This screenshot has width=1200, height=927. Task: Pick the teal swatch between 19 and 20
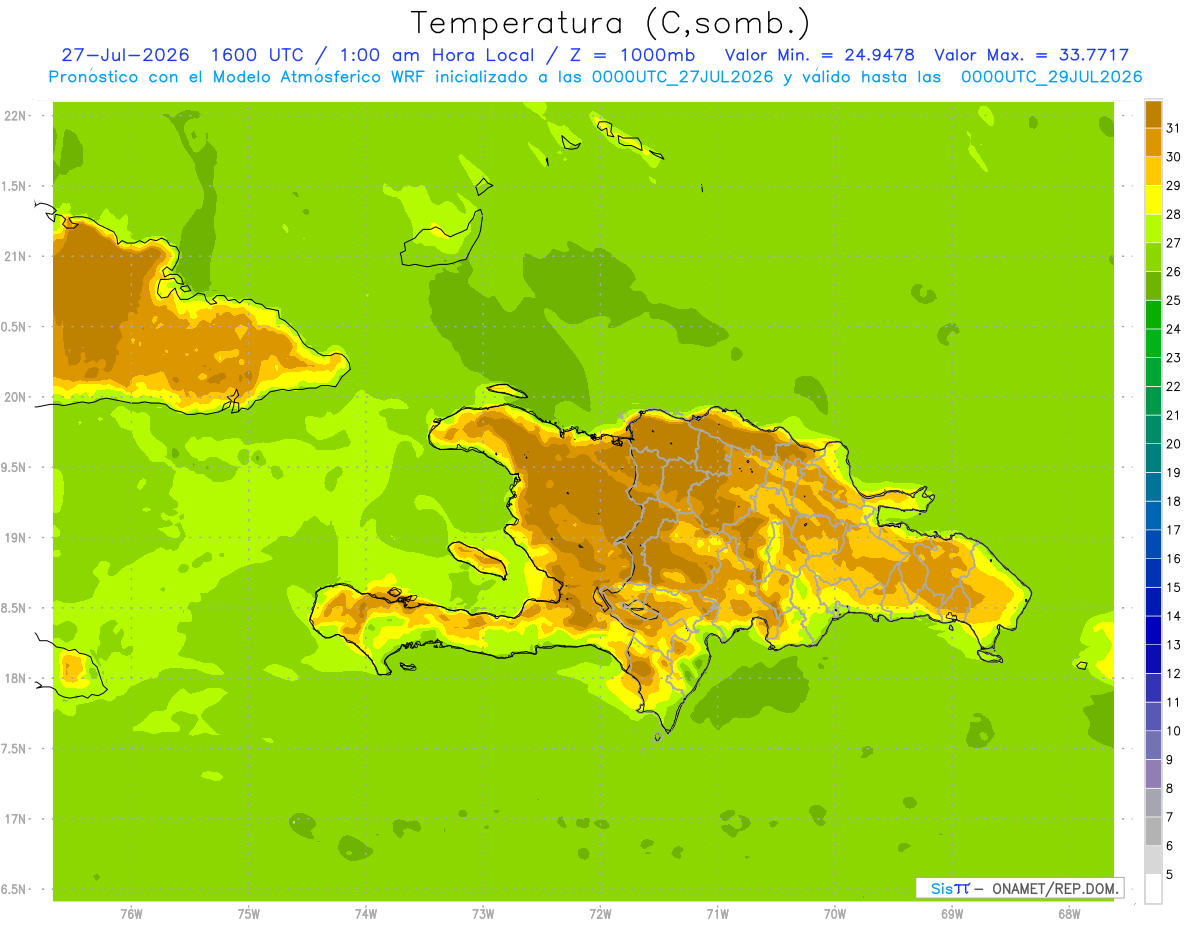point(1153,458)
